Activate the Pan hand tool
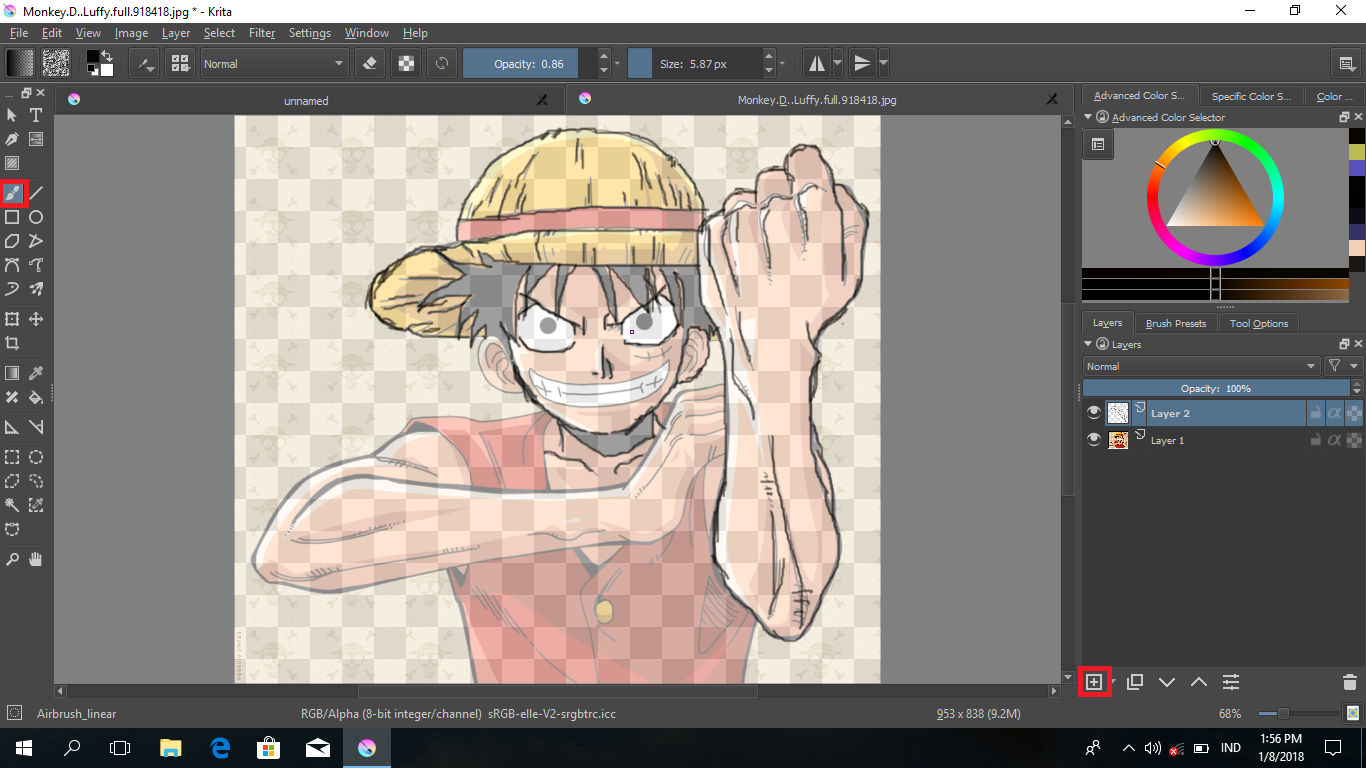This screenshot has height=768, width=1366. click(x=36, y=559)
